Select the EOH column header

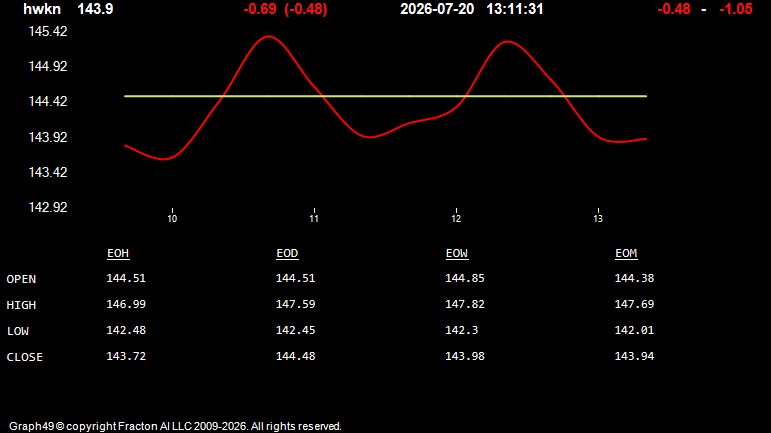(x=118, y=253)
